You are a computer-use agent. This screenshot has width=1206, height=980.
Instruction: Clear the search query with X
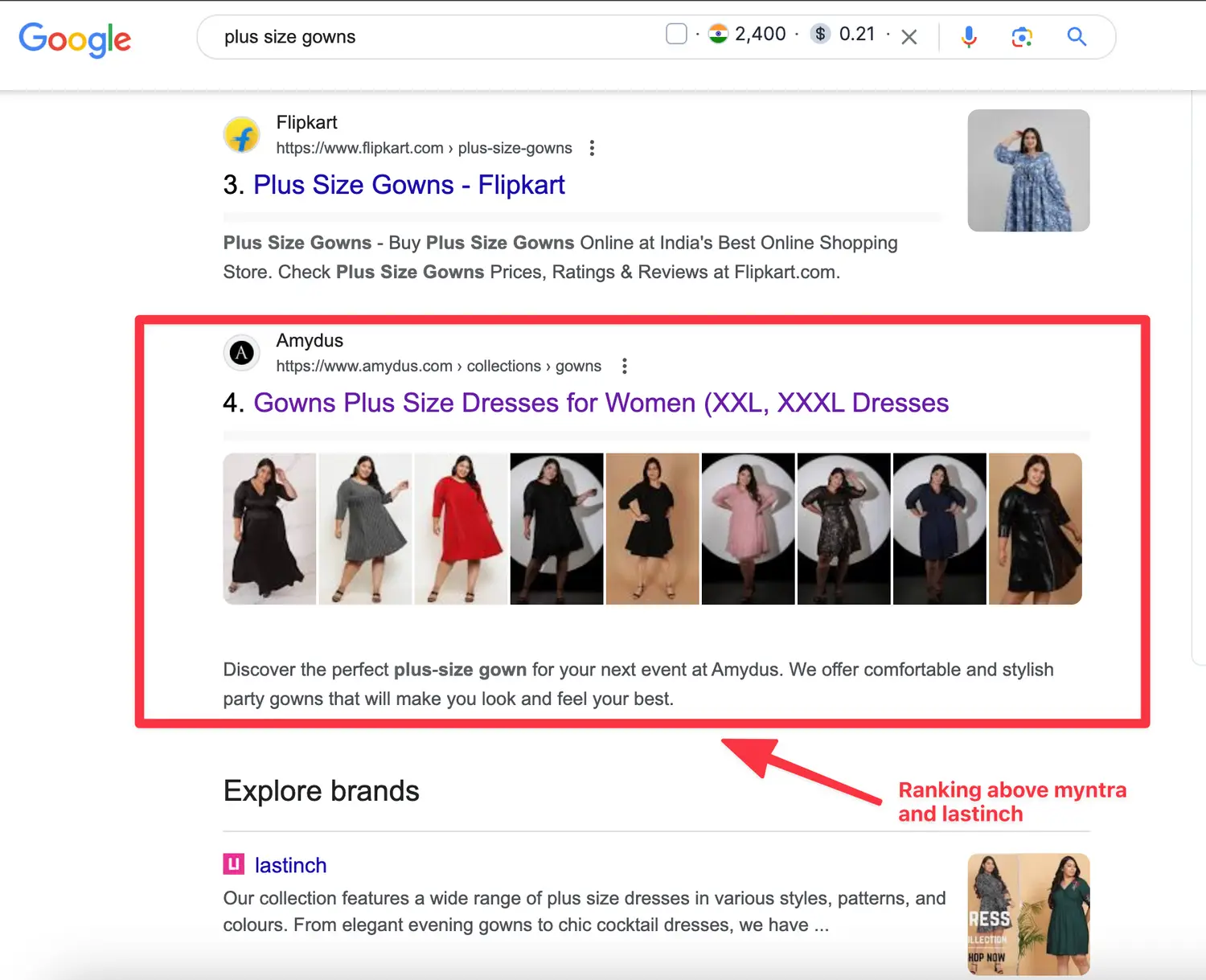tap(909, 37)
